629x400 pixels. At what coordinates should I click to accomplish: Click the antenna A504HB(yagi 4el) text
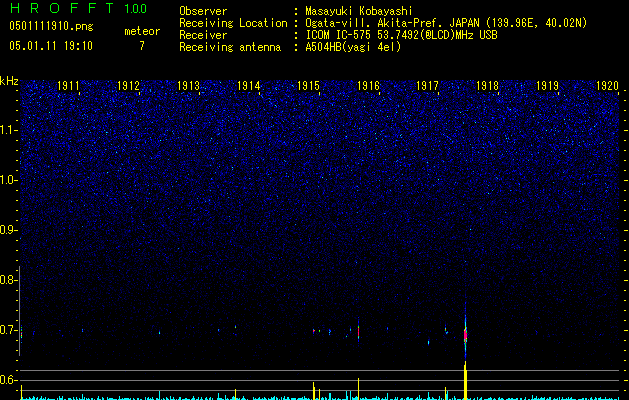(353, 47)
